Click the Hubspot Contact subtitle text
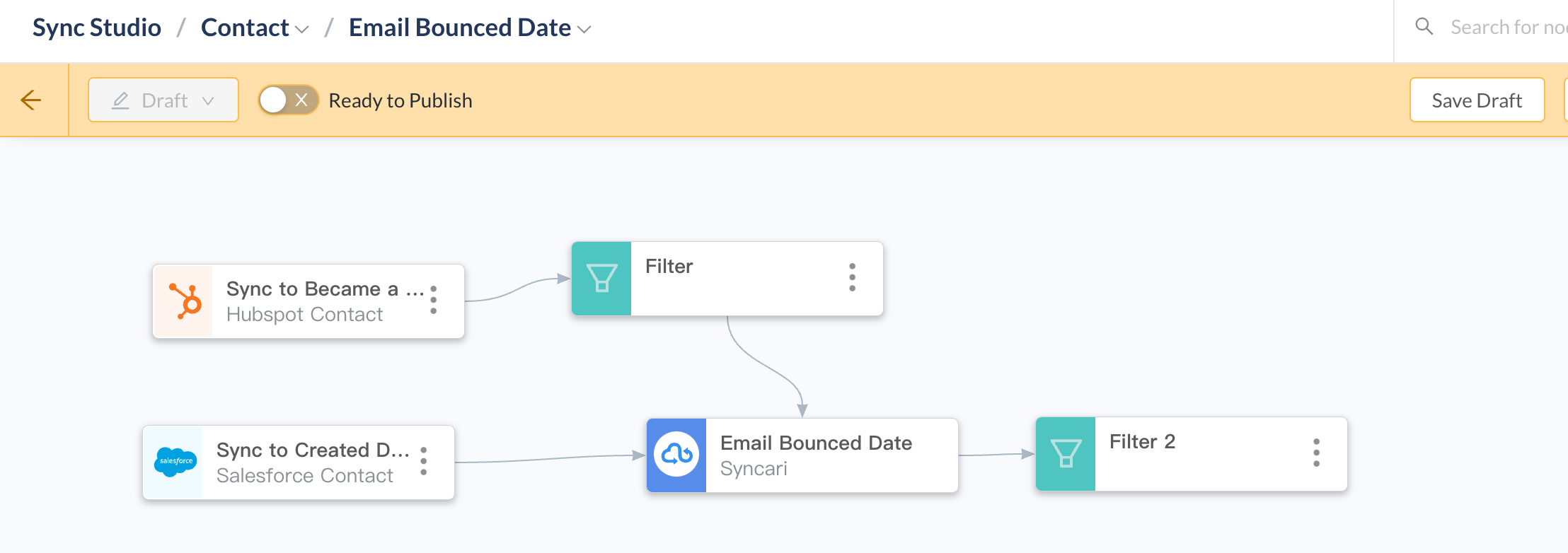Viewport: 1568px width, 553px height. pyautogui.click(x=304, y=314)
